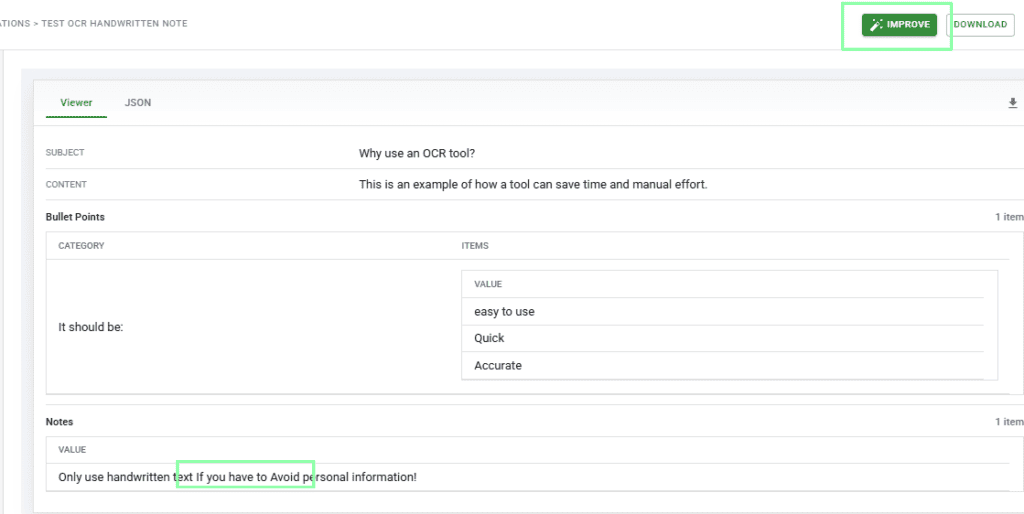Viewport: 1024px width, 514px height.
Task: Click the CATEGORY column header
Action: 81,245
